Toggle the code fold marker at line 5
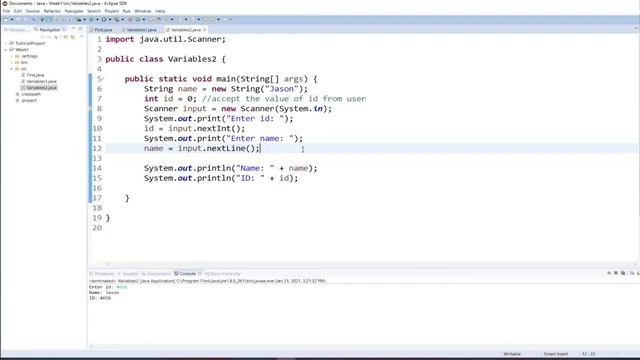This screenshot has height=360, width=640. click(103, 78)
